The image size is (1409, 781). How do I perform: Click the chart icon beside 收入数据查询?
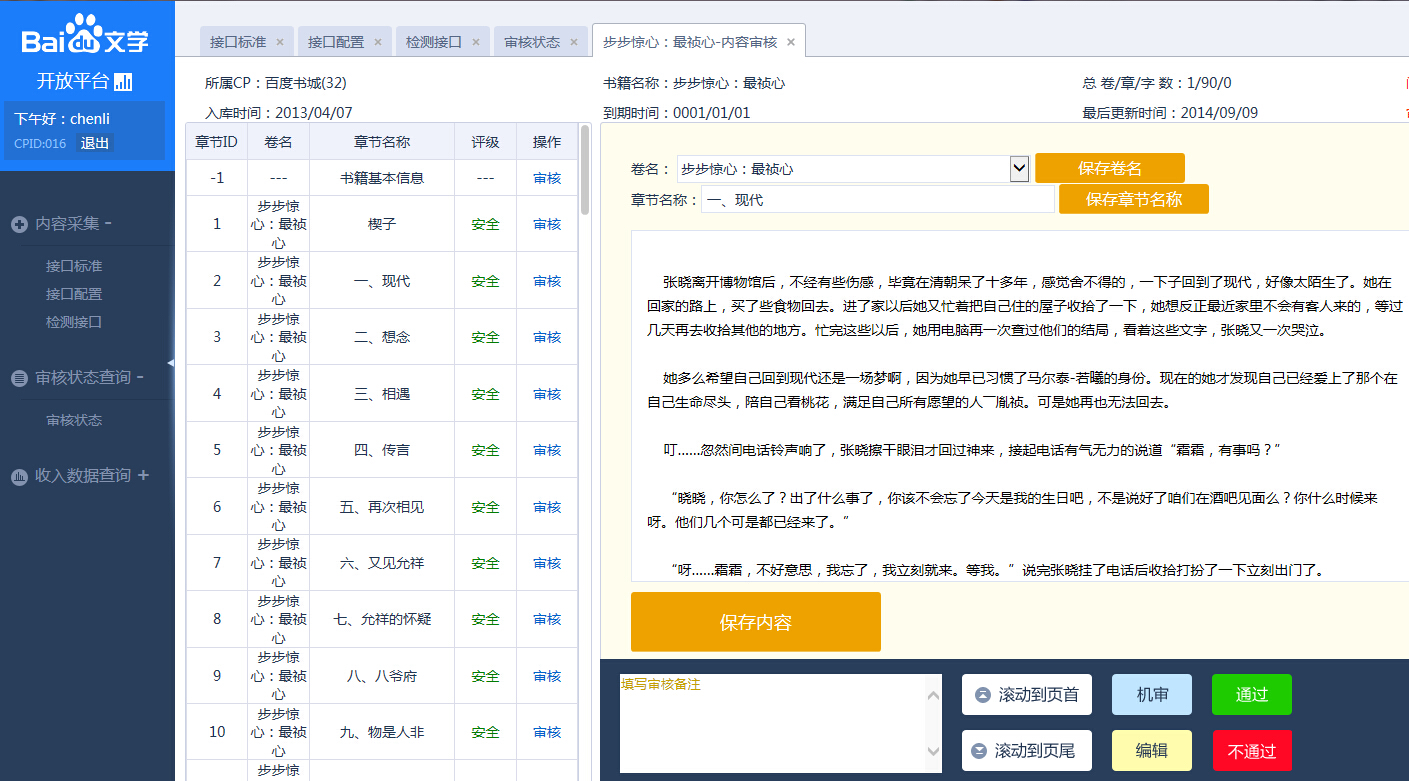(x=19, y=477)
